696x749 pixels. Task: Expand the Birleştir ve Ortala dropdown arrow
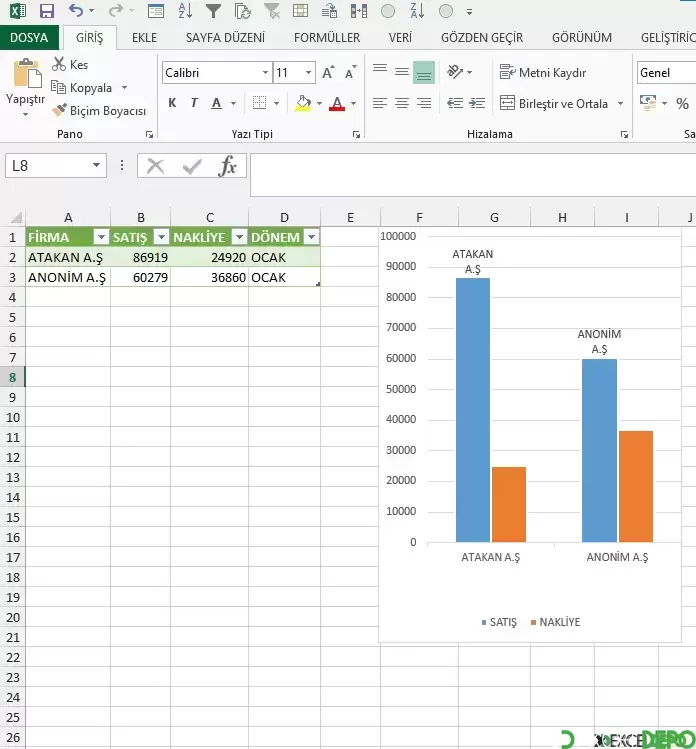point(621,103)
